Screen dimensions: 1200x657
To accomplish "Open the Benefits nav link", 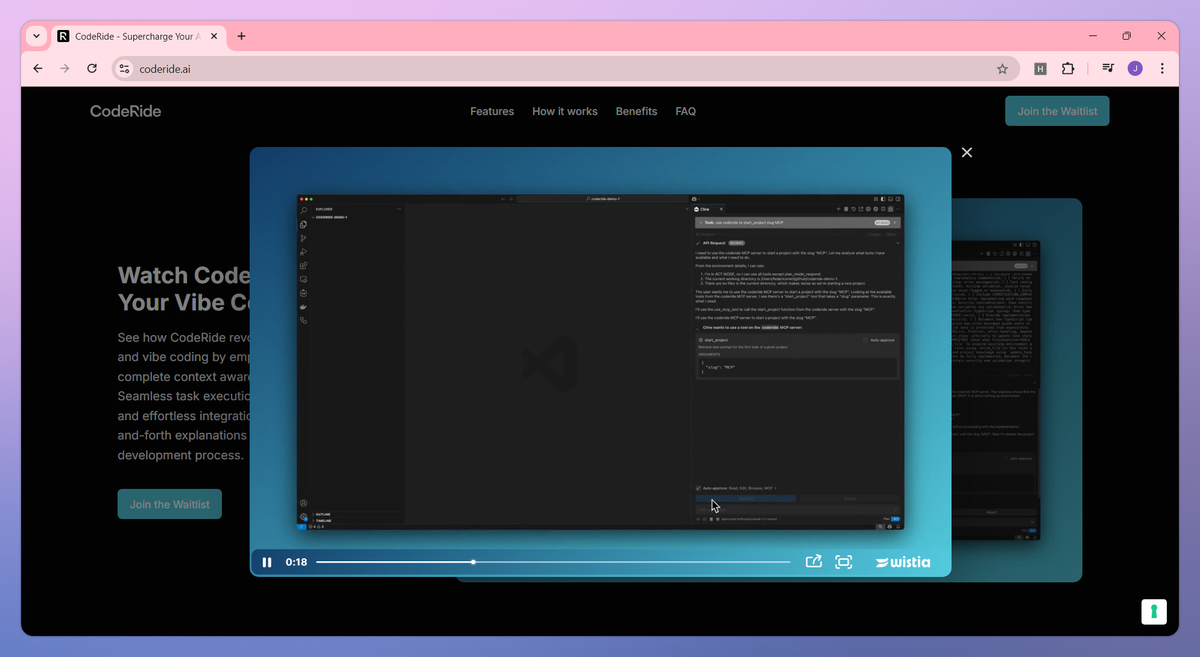I will tap(637, 111).
